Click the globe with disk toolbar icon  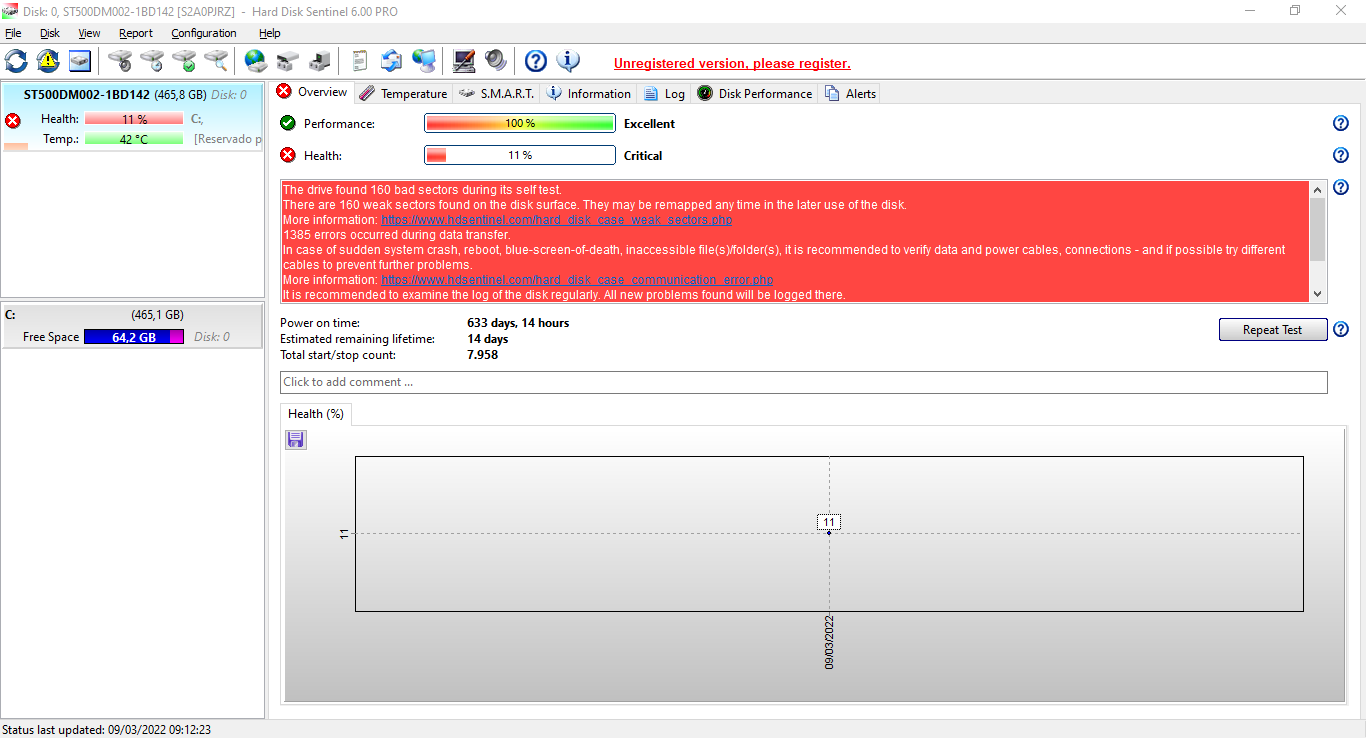(x=256, y=61)
